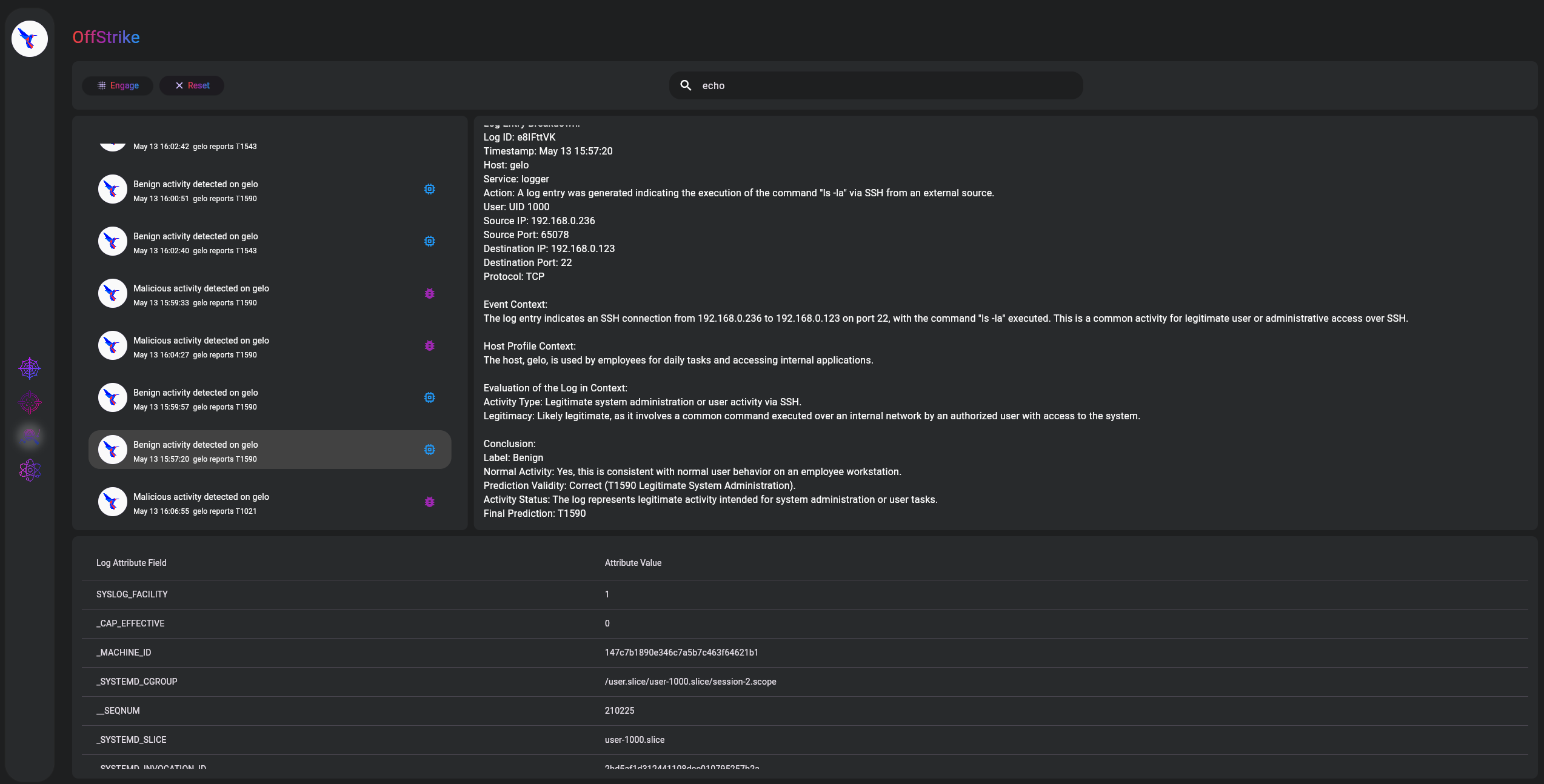Viewport: 1544px width, 784px height.
Task: Click the __SEQNUM value 210225
Action: click(x=620, y=711)
